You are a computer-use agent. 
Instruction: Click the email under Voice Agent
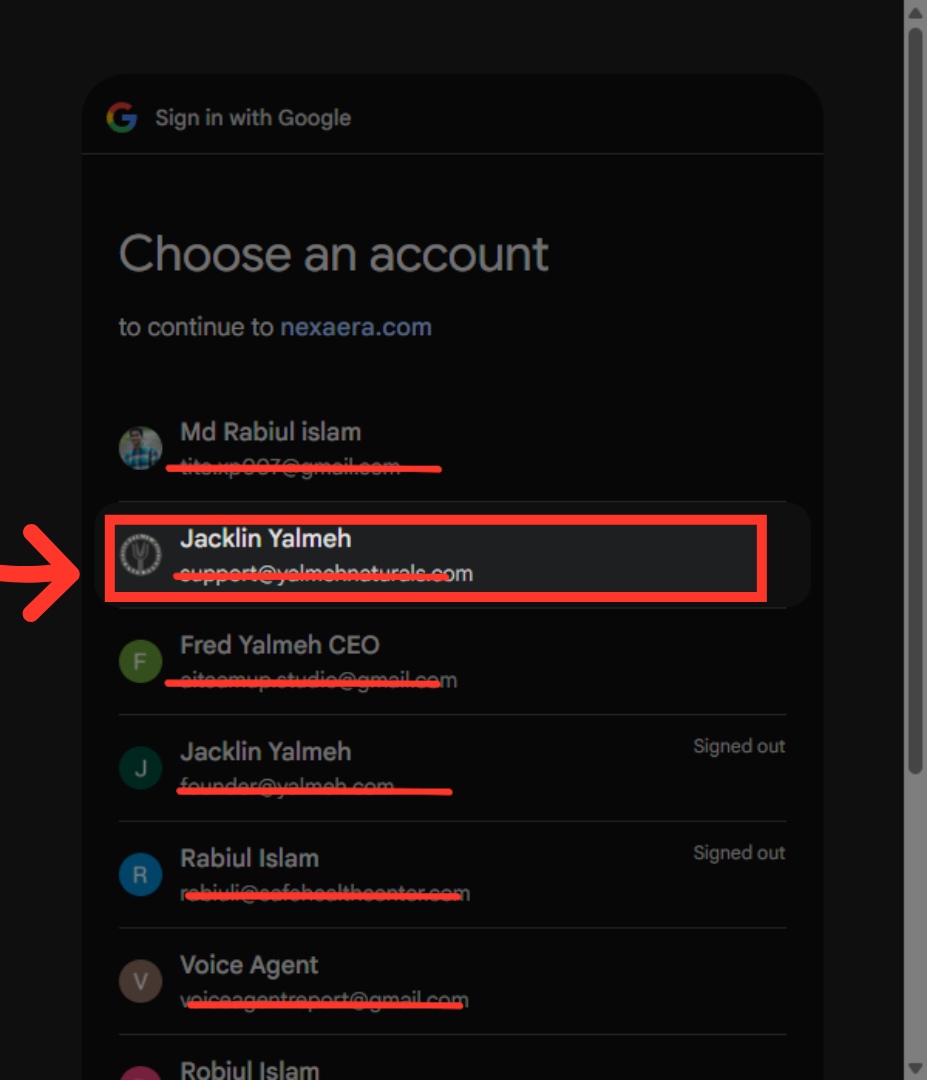tap(324, 1000)
